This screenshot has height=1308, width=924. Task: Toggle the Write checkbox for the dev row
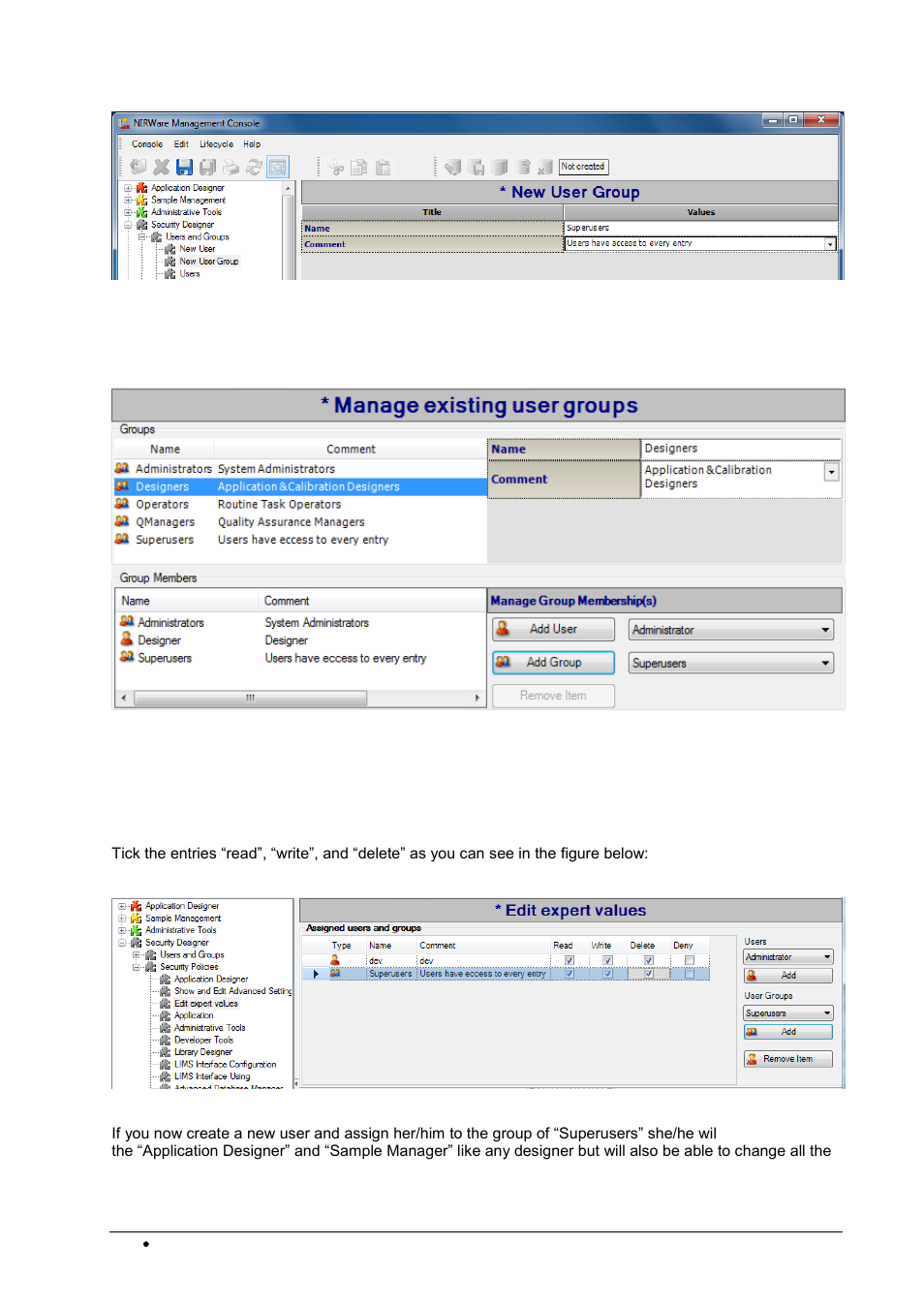608,960
